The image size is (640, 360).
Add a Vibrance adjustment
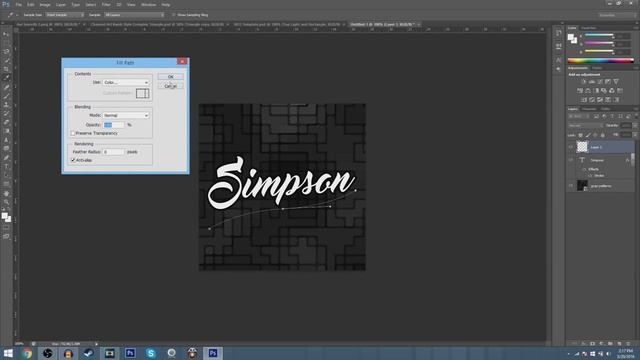coord(616,82)
